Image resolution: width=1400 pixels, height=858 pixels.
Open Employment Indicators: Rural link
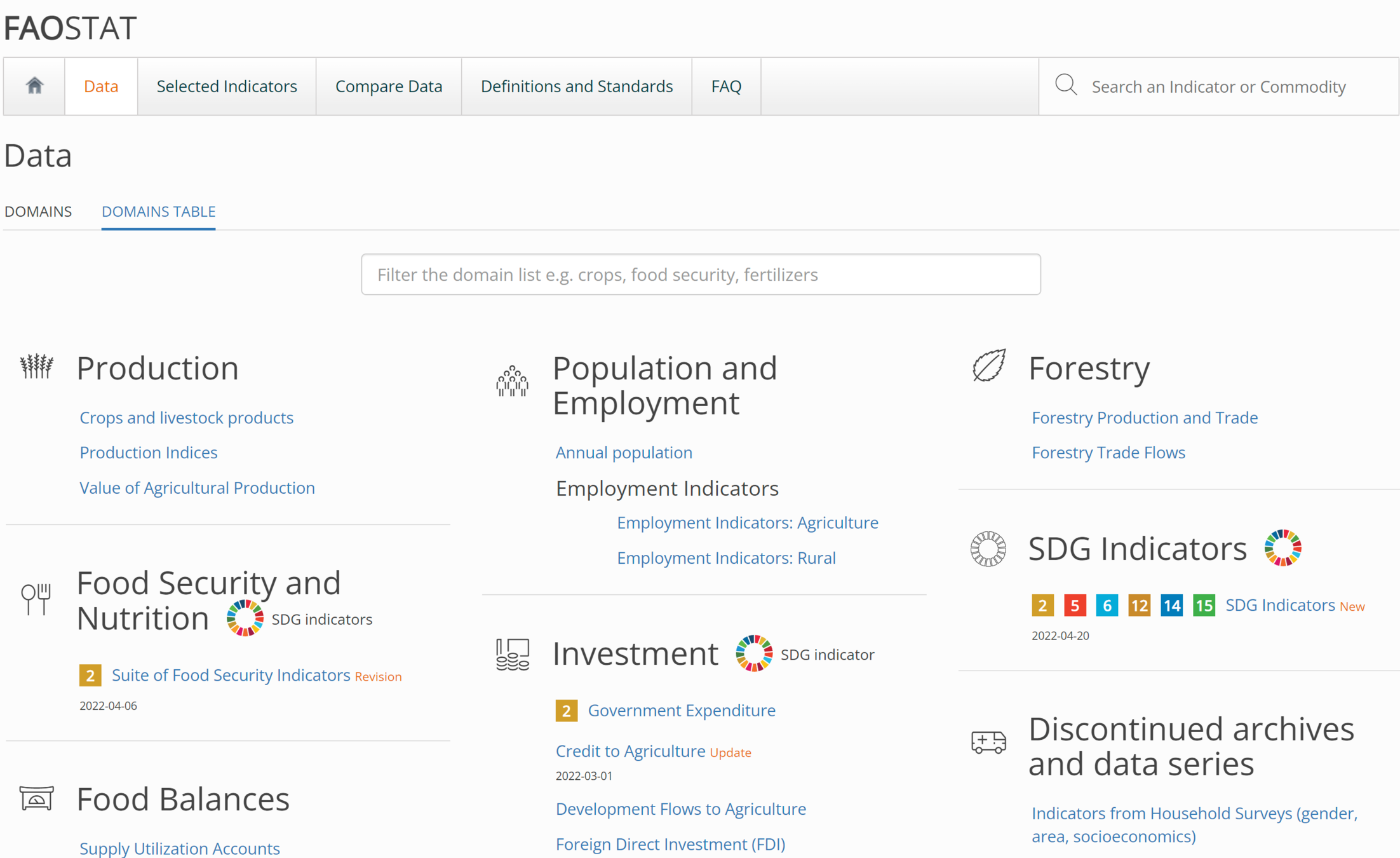click(x=726, y=557)
